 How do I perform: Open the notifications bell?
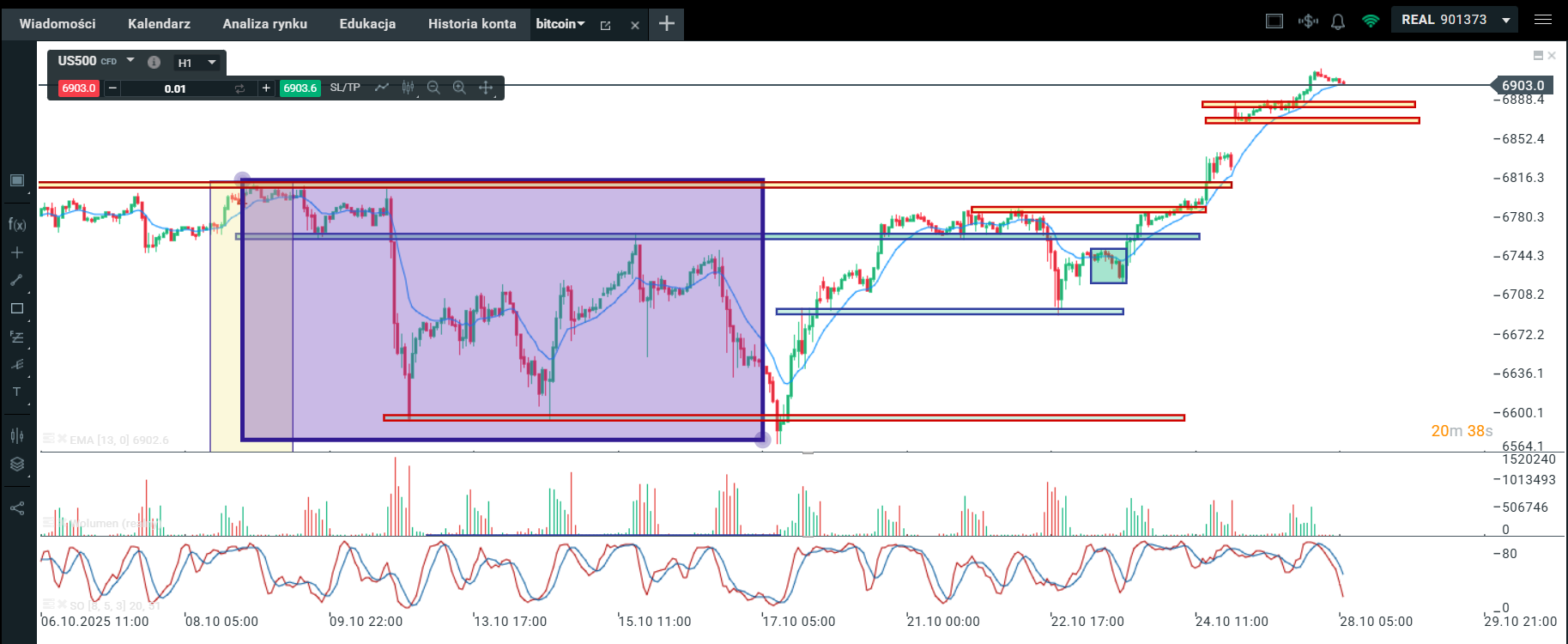coord(1337,21)
